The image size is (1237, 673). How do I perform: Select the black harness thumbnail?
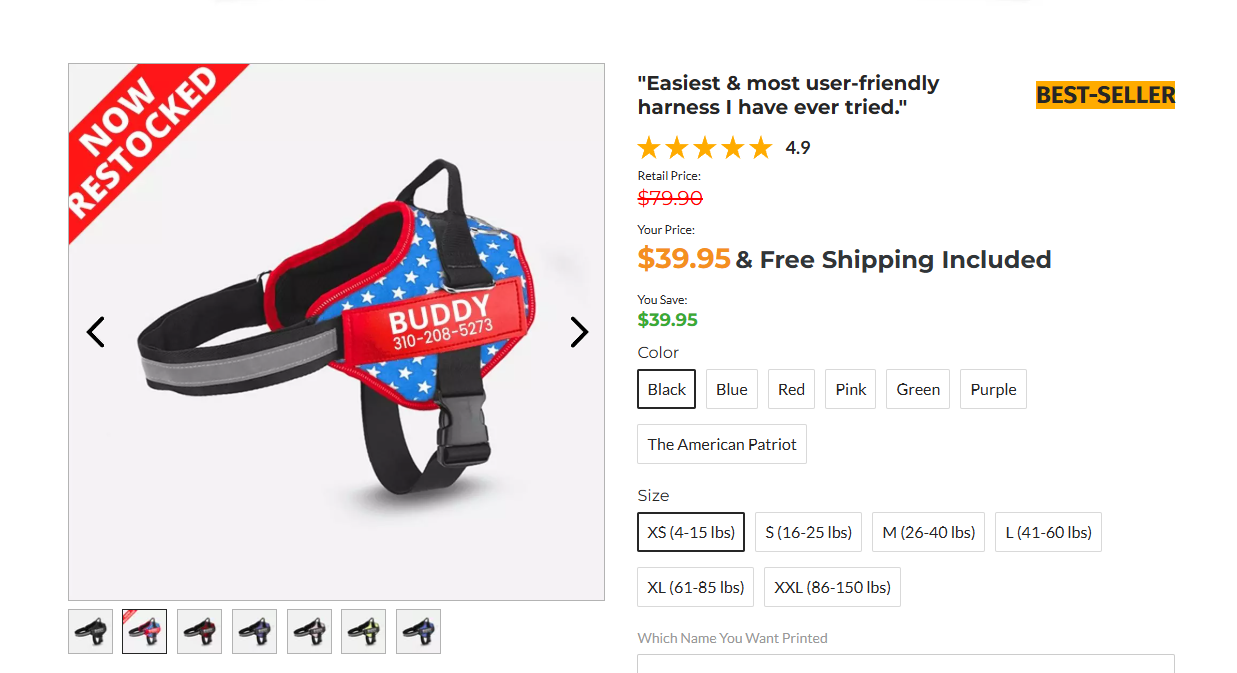(x=90, y=632)
